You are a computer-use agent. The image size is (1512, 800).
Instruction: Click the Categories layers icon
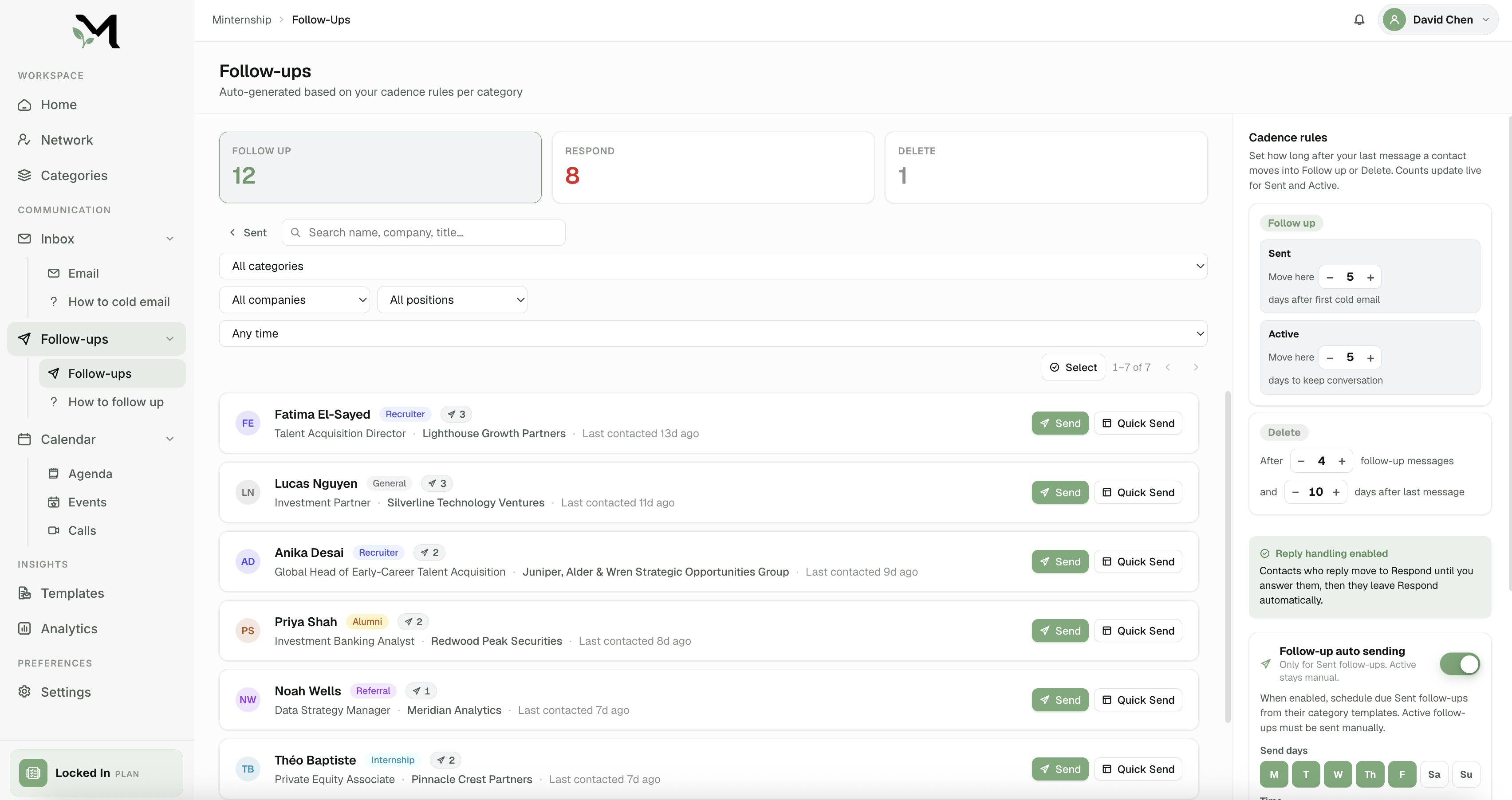25,175
